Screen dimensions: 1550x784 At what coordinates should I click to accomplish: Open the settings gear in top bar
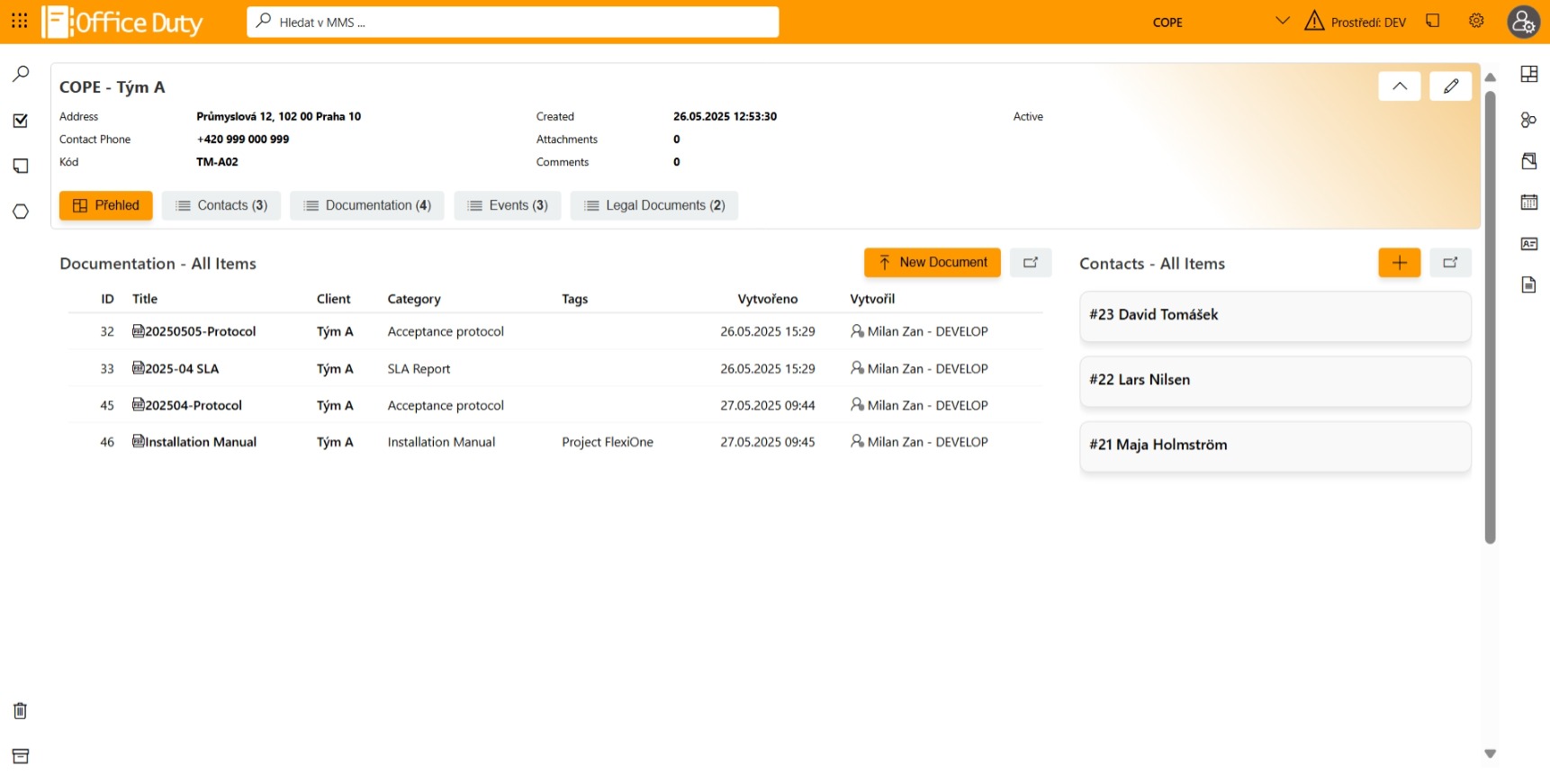[x=1476, y=21]
